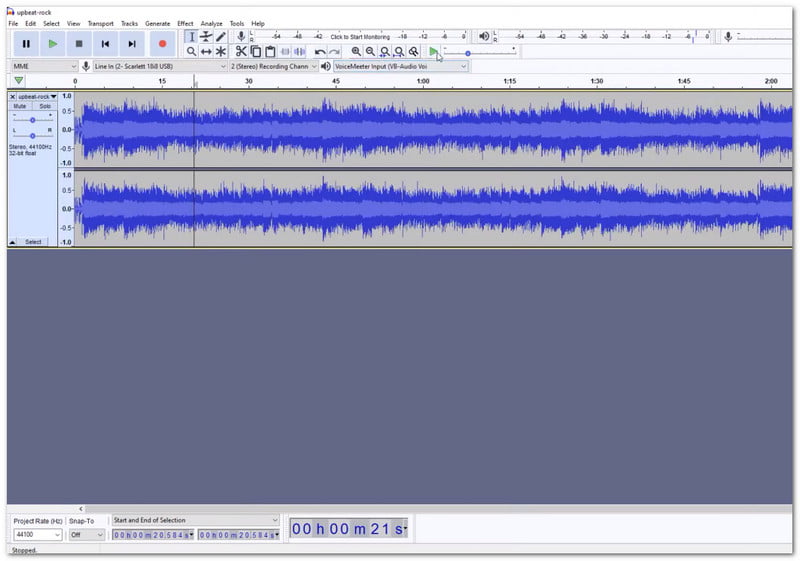Image resolution: width=800 pixels, height=561 pixels.
Task: Collapse the track with the up-arrow button
Action: click(13, 242)
